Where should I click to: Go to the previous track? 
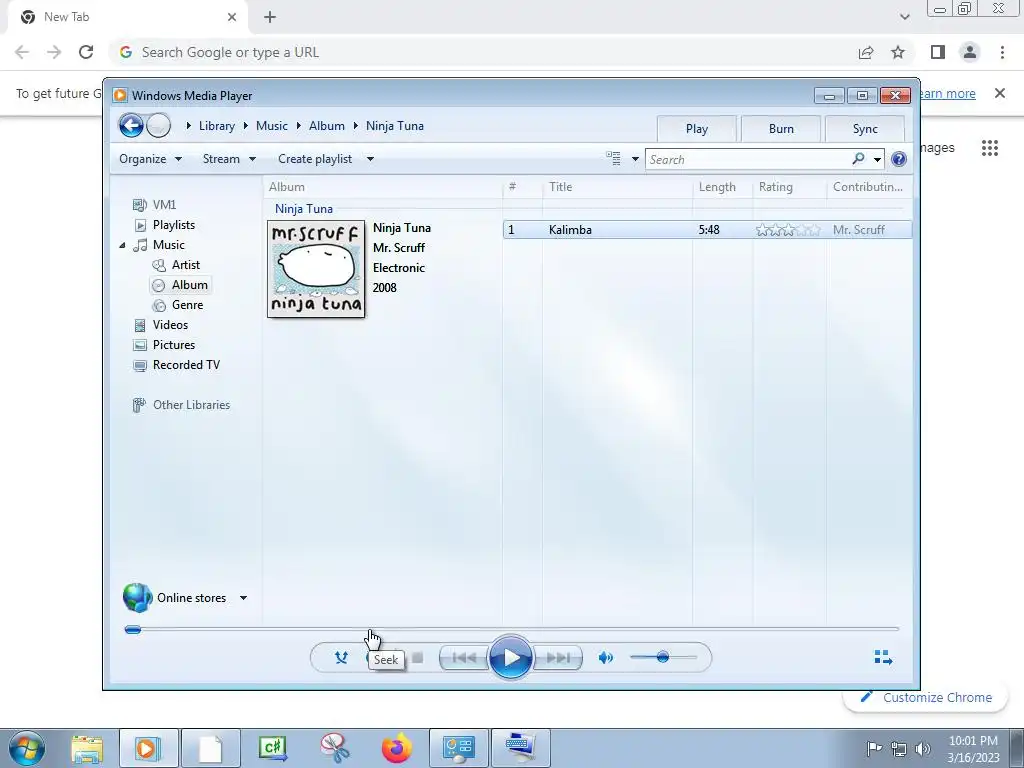tap(464, 658)
